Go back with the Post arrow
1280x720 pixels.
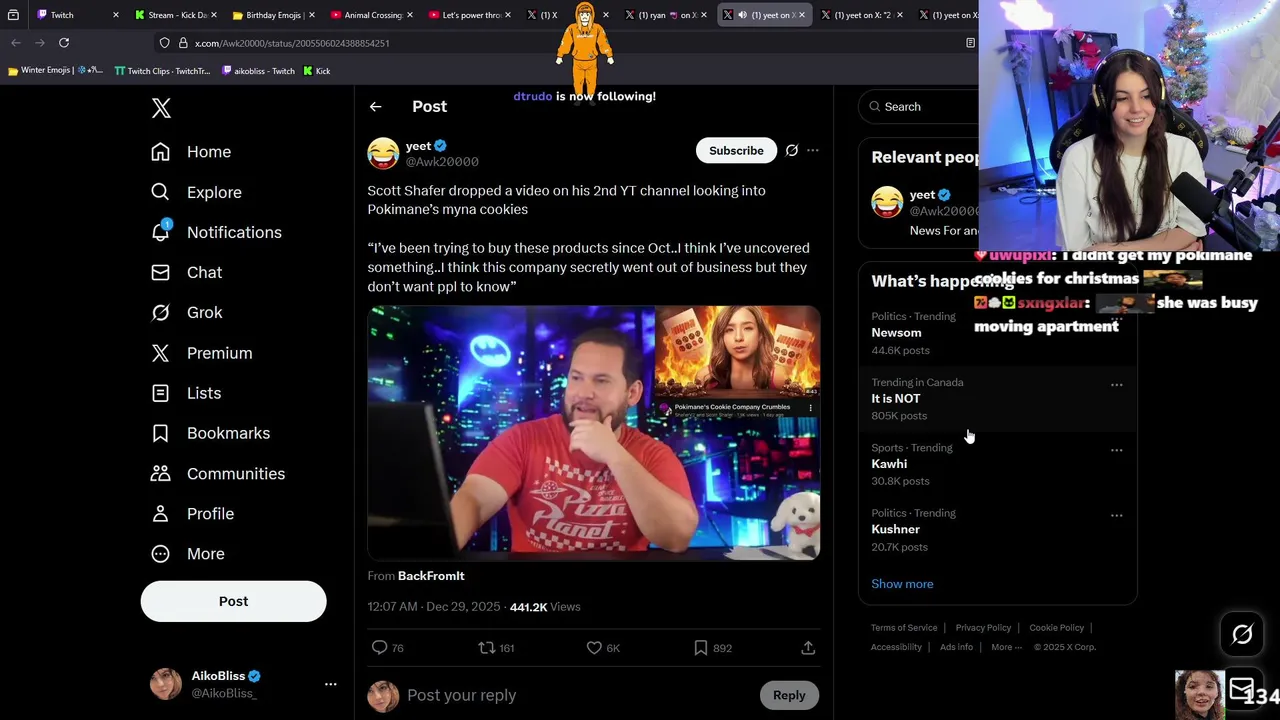pyautogui.click(x=375, y=106)
